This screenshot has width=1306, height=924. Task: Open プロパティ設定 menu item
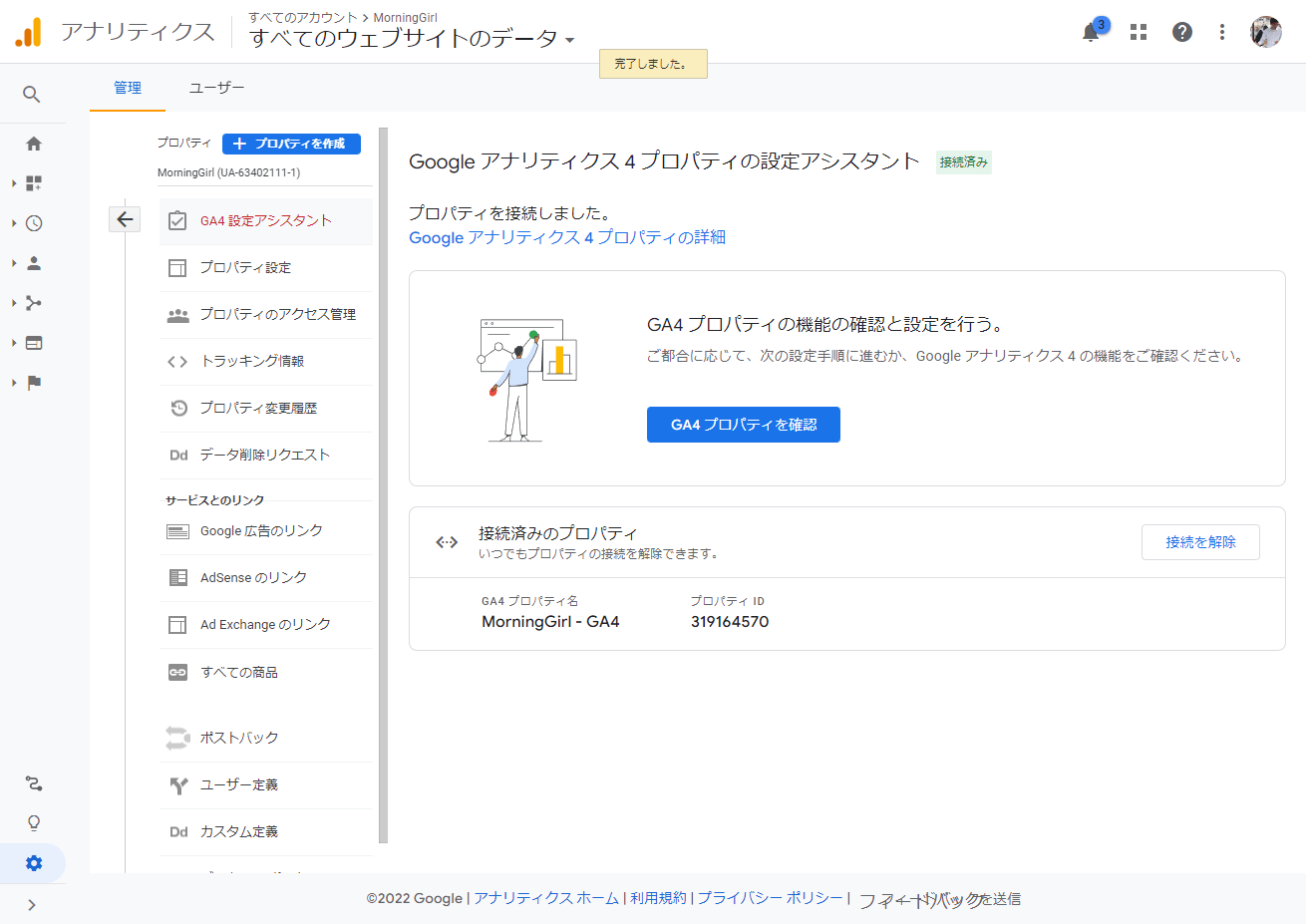pos(265,268)
